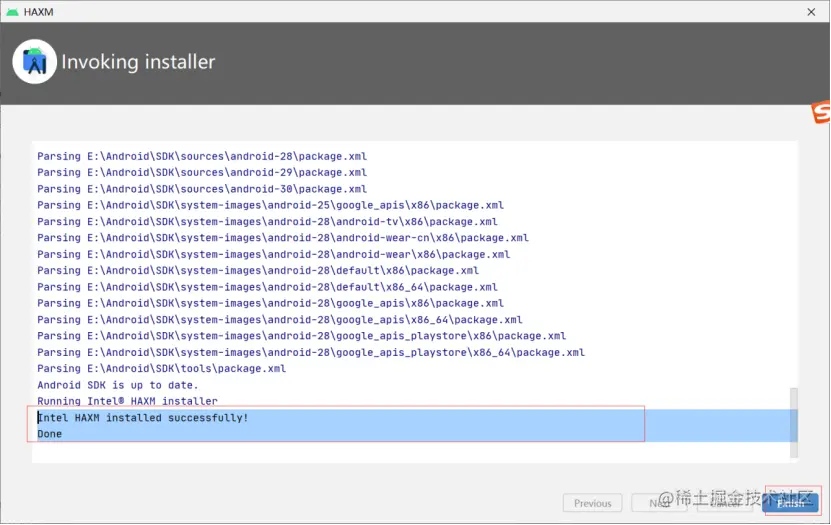This screenshot has height=525, width=831.
Task: Click the sources\android-30 parsing line
Action: tap(202, 189)
